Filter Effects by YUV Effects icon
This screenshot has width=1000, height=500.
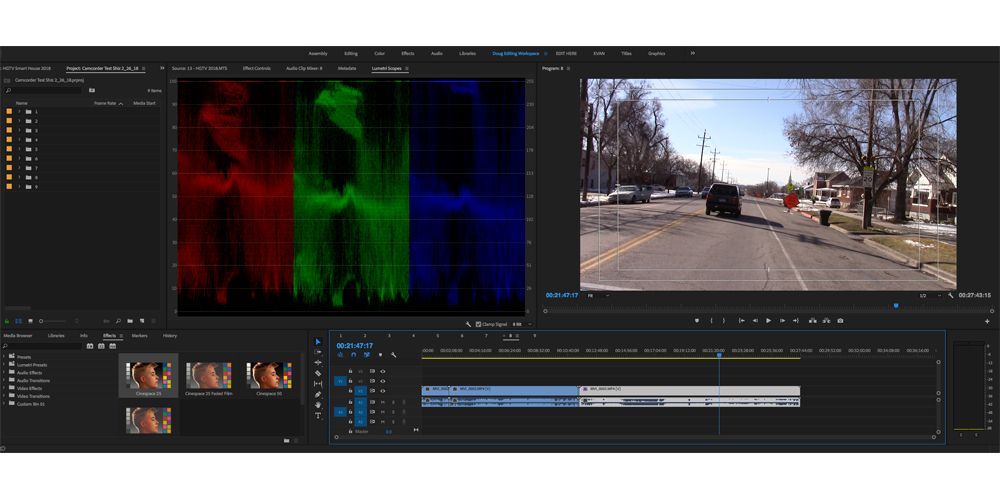[x=112, y=346]
